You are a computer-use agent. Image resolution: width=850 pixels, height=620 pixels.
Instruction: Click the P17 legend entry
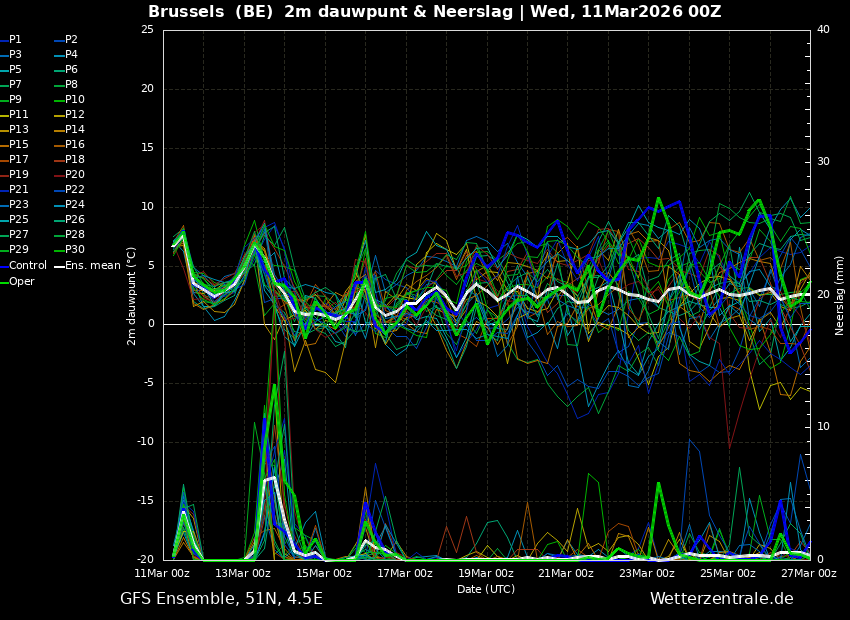(14, 159)
